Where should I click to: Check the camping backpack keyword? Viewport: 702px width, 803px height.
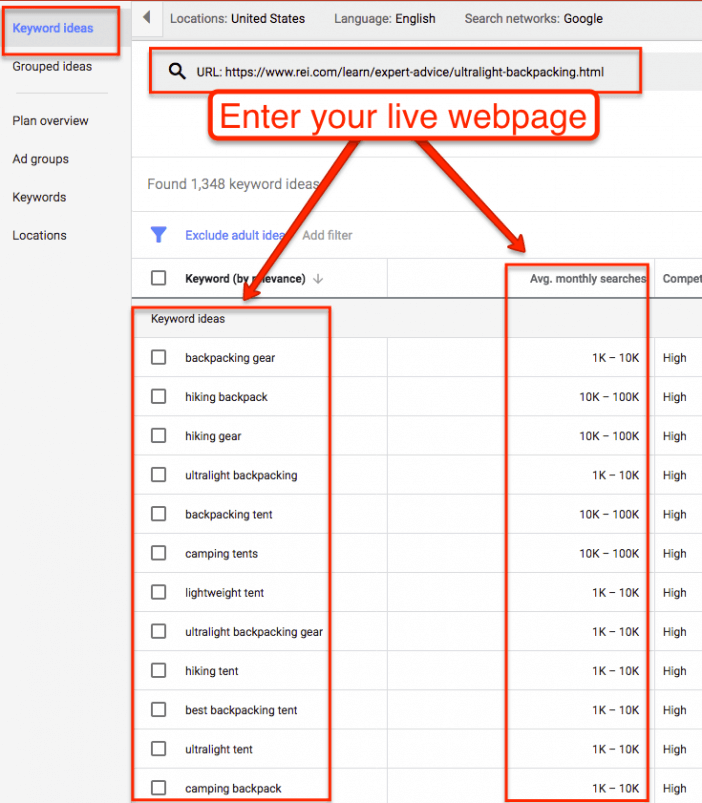point(159,788)
